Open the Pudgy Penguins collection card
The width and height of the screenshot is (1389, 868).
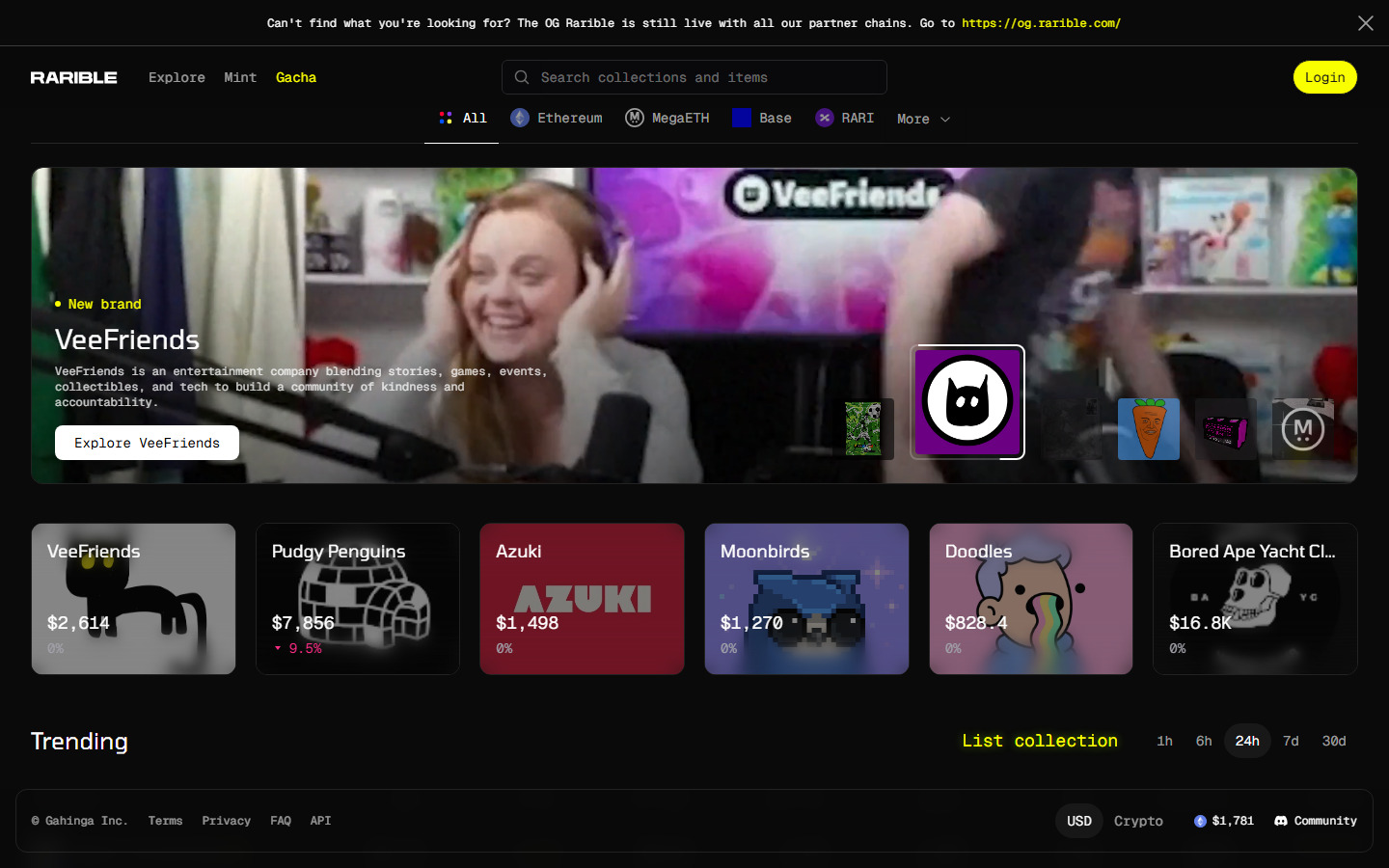(358, 599)
